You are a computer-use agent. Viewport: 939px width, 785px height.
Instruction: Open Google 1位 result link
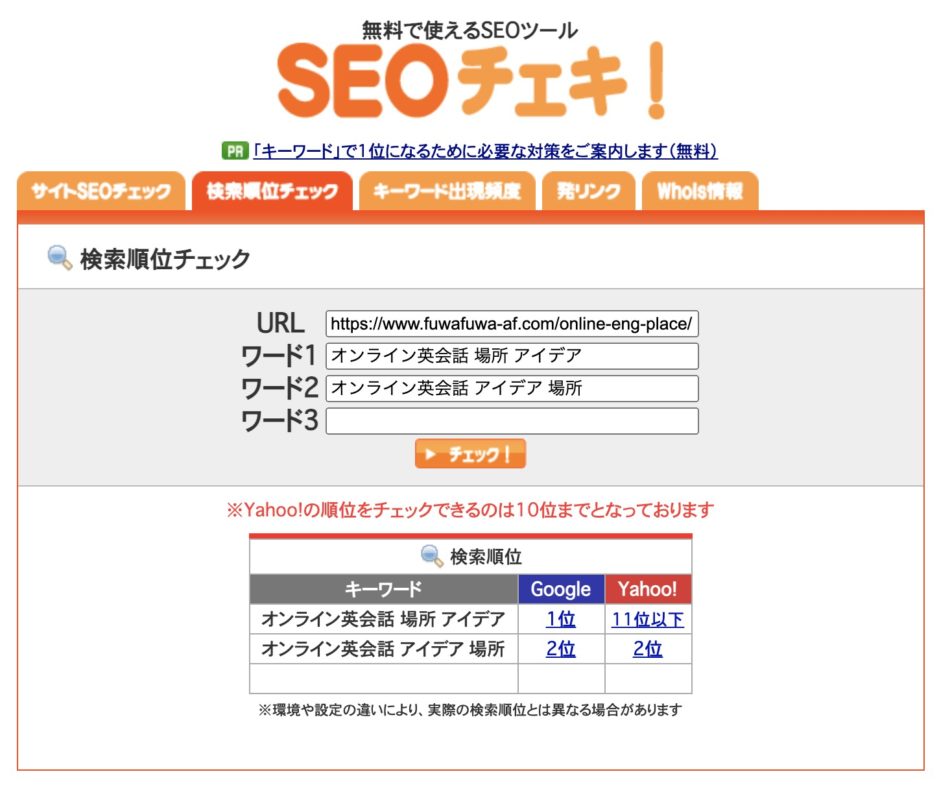click(x=561, y=619)
